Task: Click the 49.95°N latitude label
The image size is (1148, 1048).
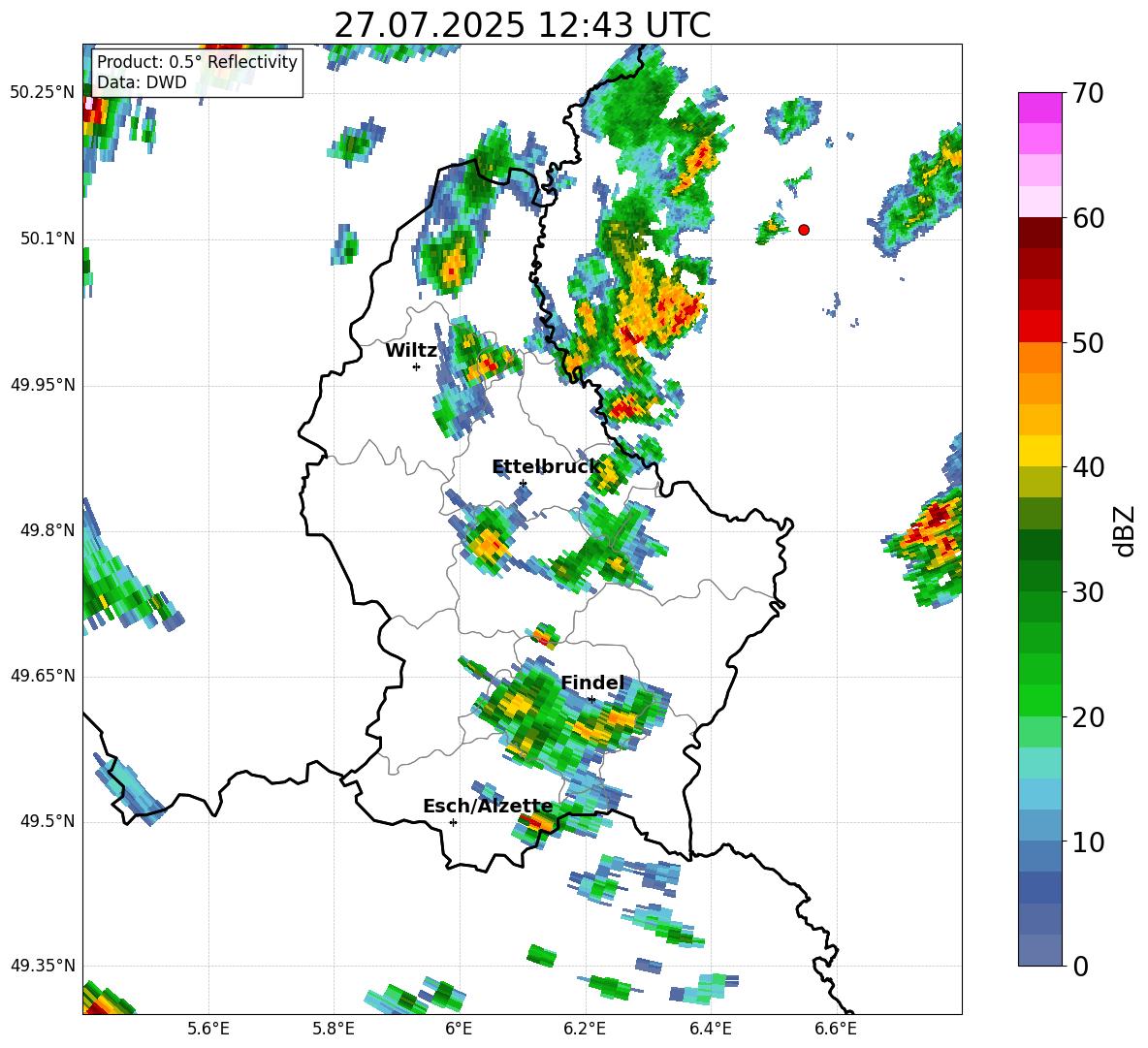Action: point(43,385)
